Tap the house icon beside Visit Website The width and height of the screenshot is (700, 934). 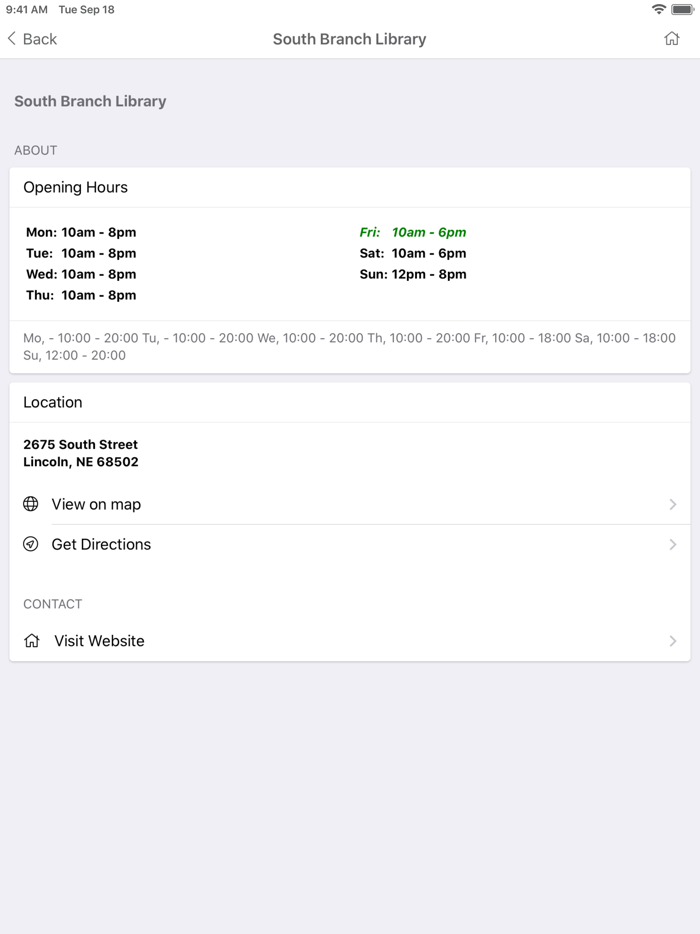(30, 640)
